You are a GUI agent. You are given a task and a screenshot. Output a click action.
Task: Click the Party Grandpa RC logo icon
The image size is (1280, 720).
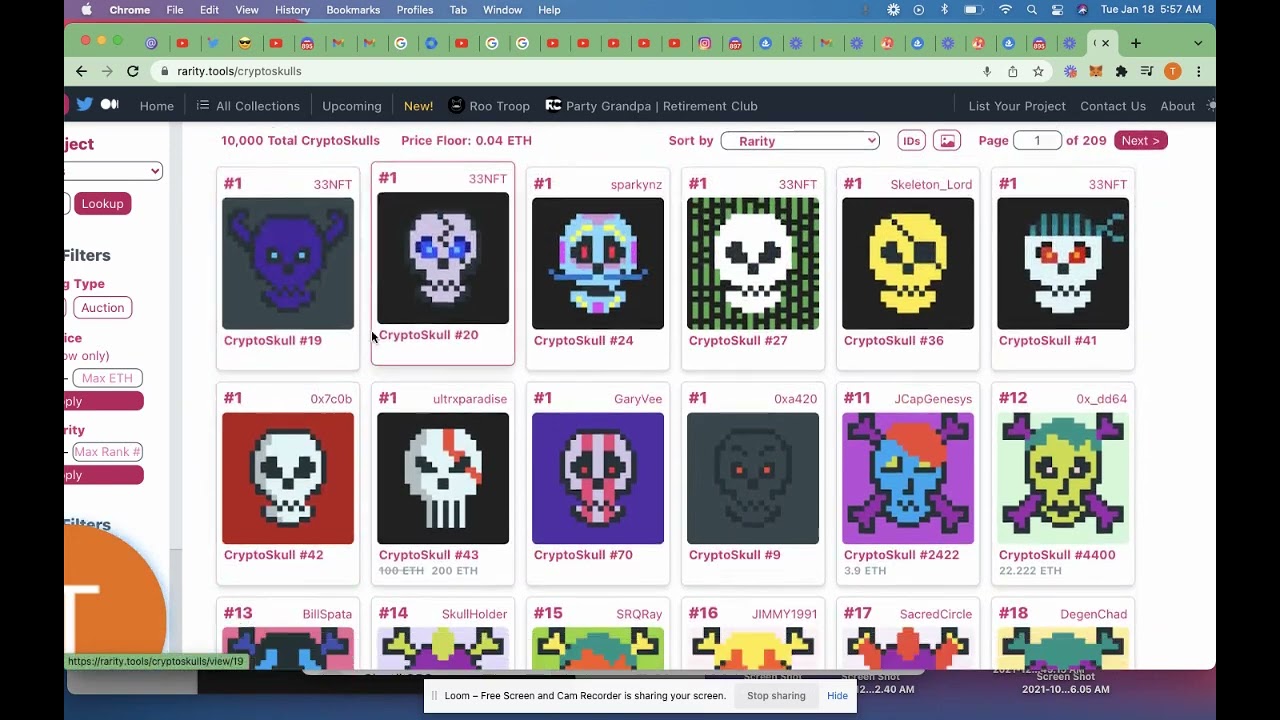[553, 105]
